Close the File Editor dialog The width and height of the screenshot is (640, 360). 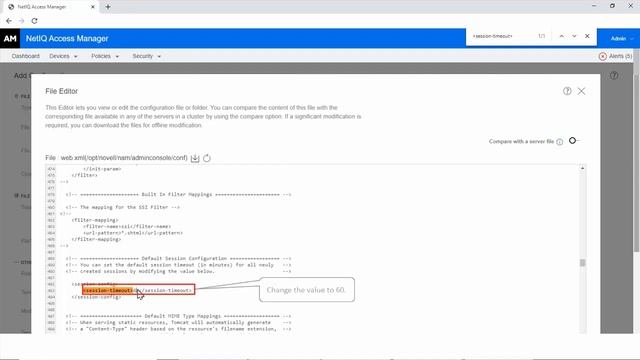581,91
